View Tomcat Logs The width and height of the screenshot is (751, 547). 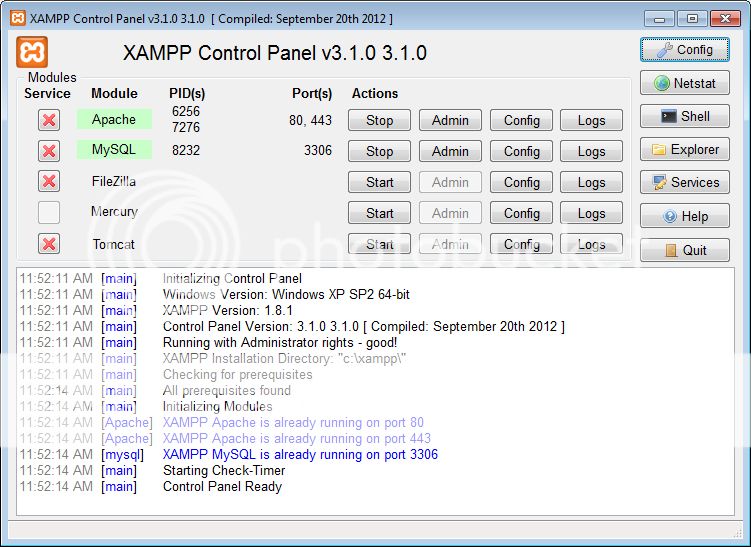(x=592, y=244)
